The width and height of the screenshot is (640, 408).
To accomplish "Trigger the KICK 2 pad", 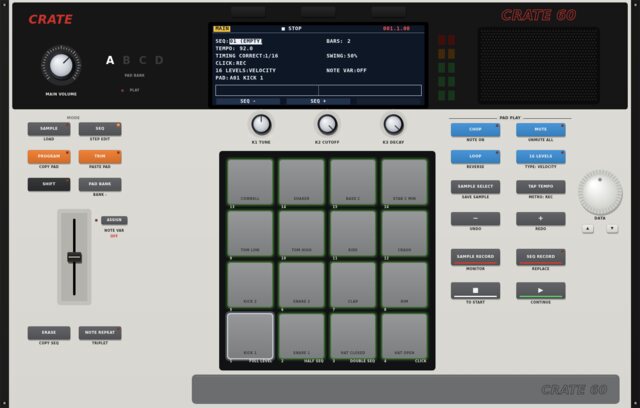I will (250, 285).
